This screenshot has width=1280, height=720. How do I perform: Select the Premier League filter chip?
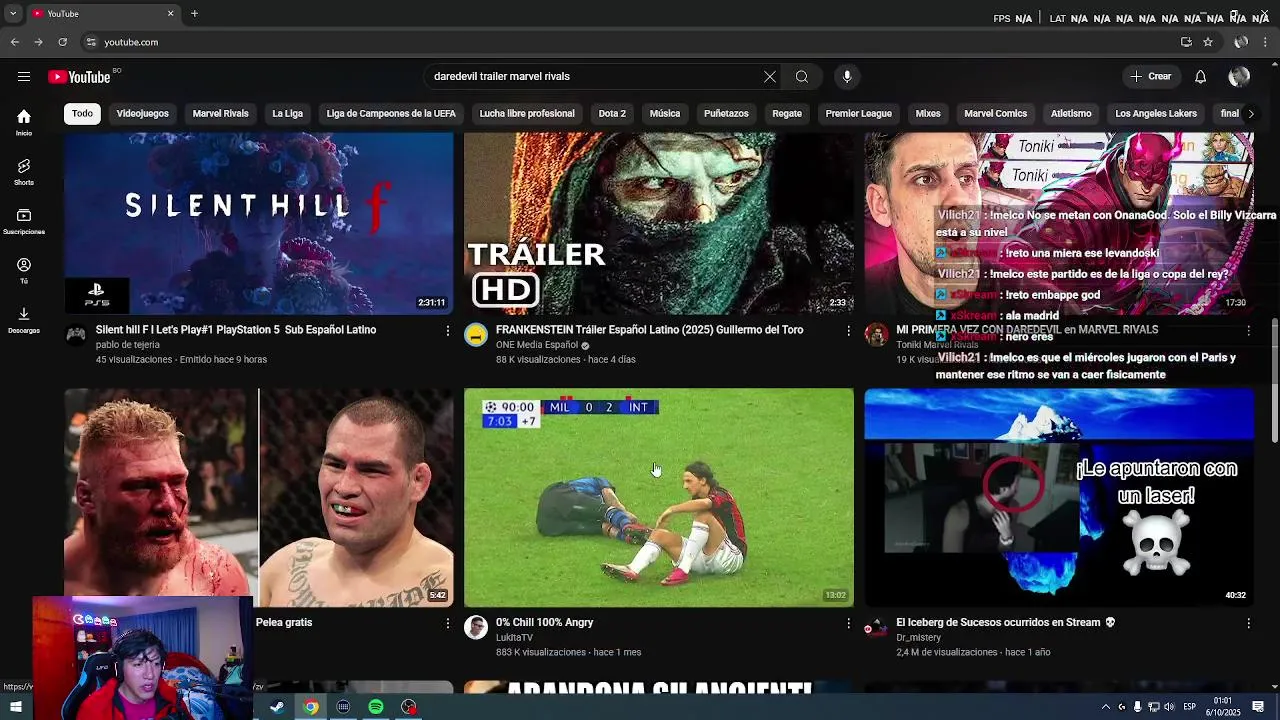pyautogui.click(x=858, y=114)
